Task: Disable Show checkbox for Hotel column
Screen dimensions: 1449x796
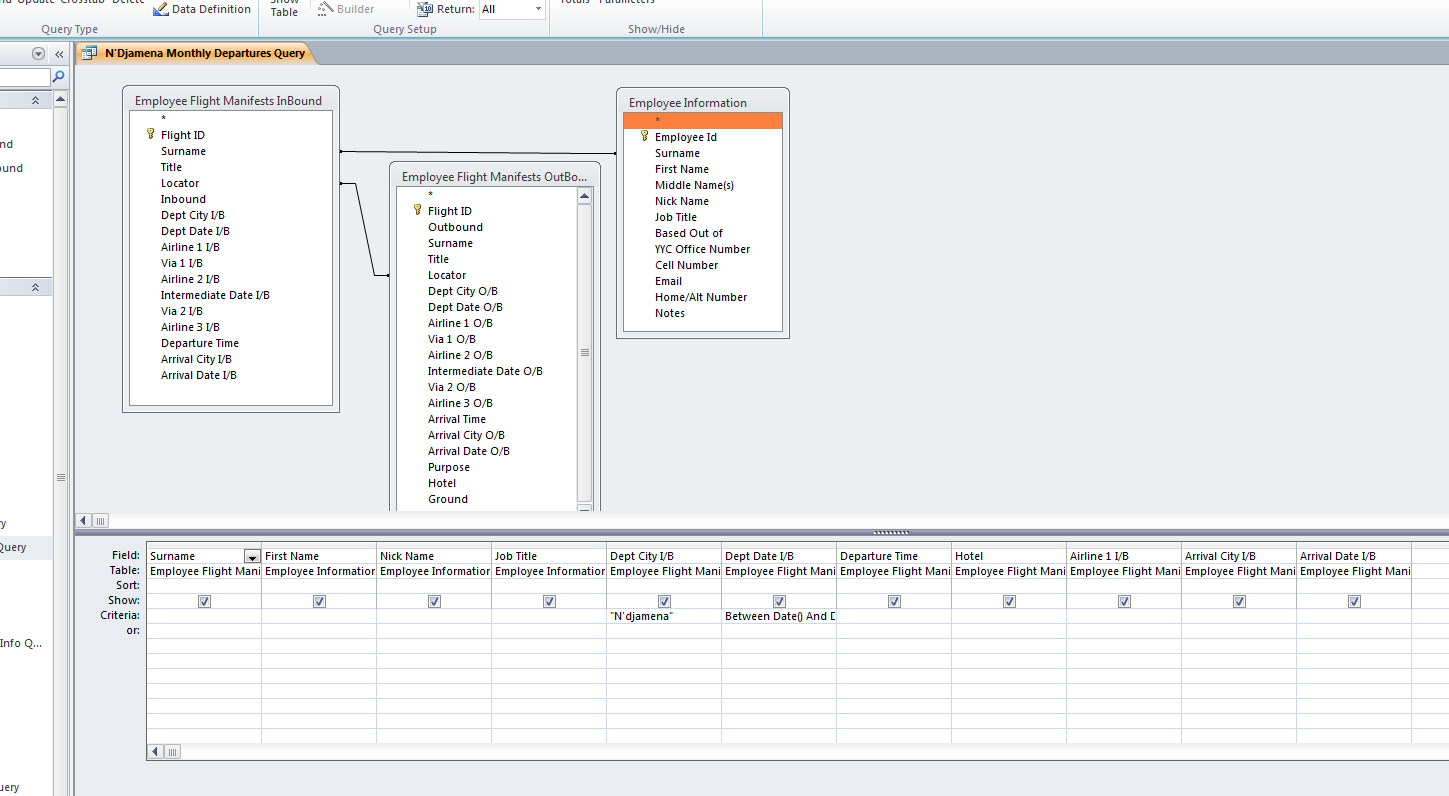Action: point(1009,601)
